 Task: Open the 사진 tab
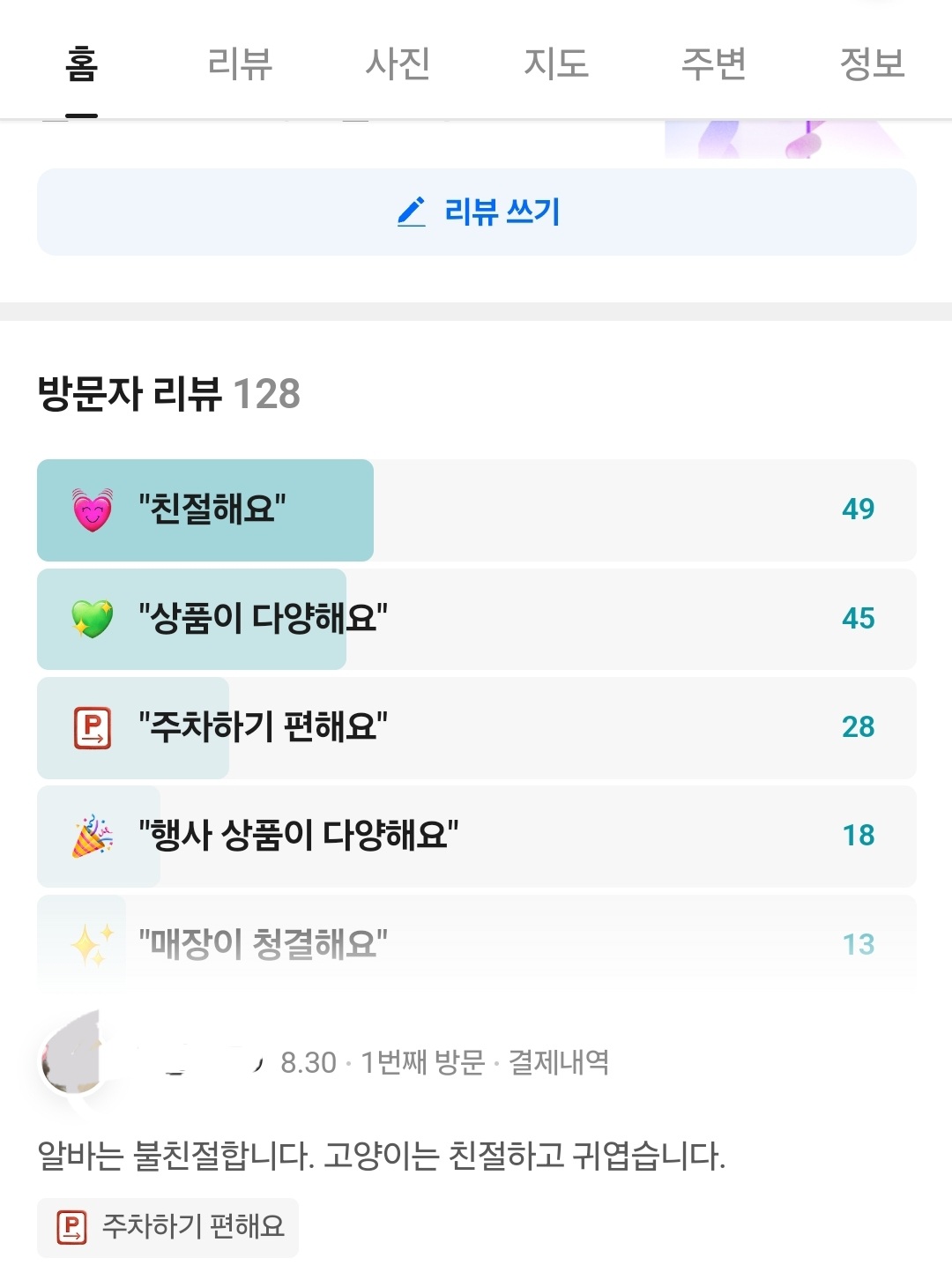[x=398, y=63]
